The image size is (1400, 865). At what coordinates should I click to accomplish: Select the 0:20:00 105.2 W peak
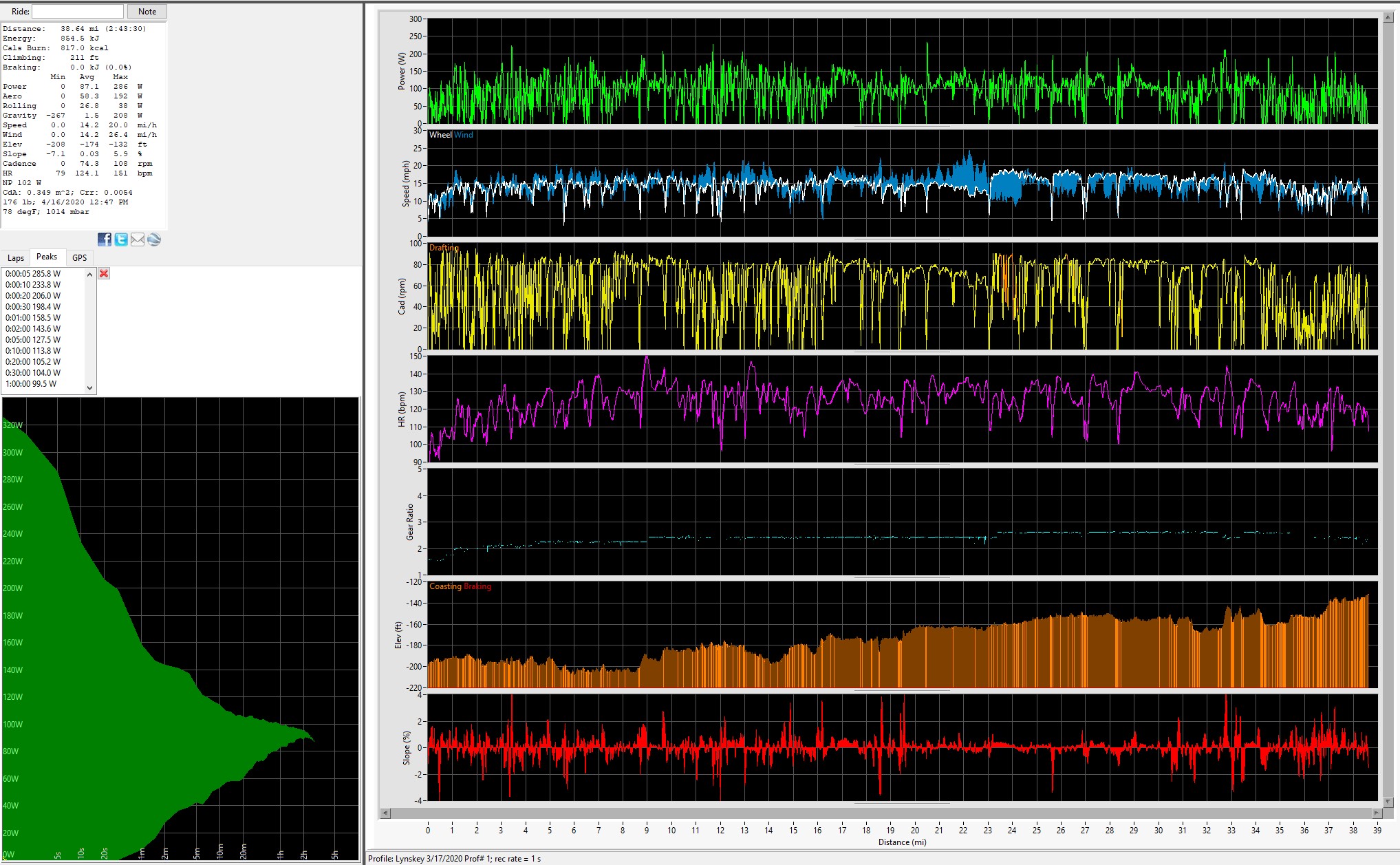[x=33, y=362]
